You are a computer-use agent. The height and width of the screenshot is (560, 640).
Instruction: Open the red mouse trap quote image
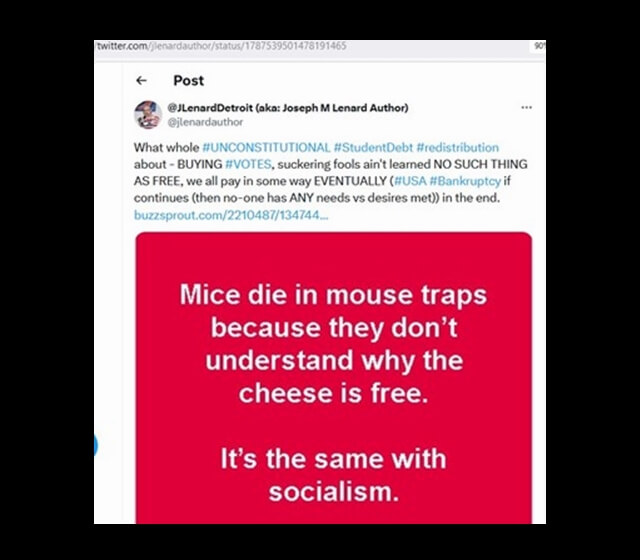[x=333, y=378]
